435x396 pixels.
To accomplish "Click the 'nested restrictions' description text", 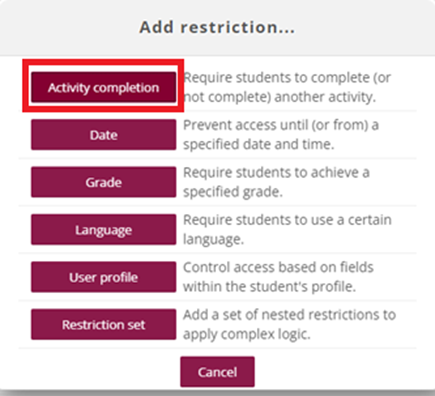I will [289, 324].
